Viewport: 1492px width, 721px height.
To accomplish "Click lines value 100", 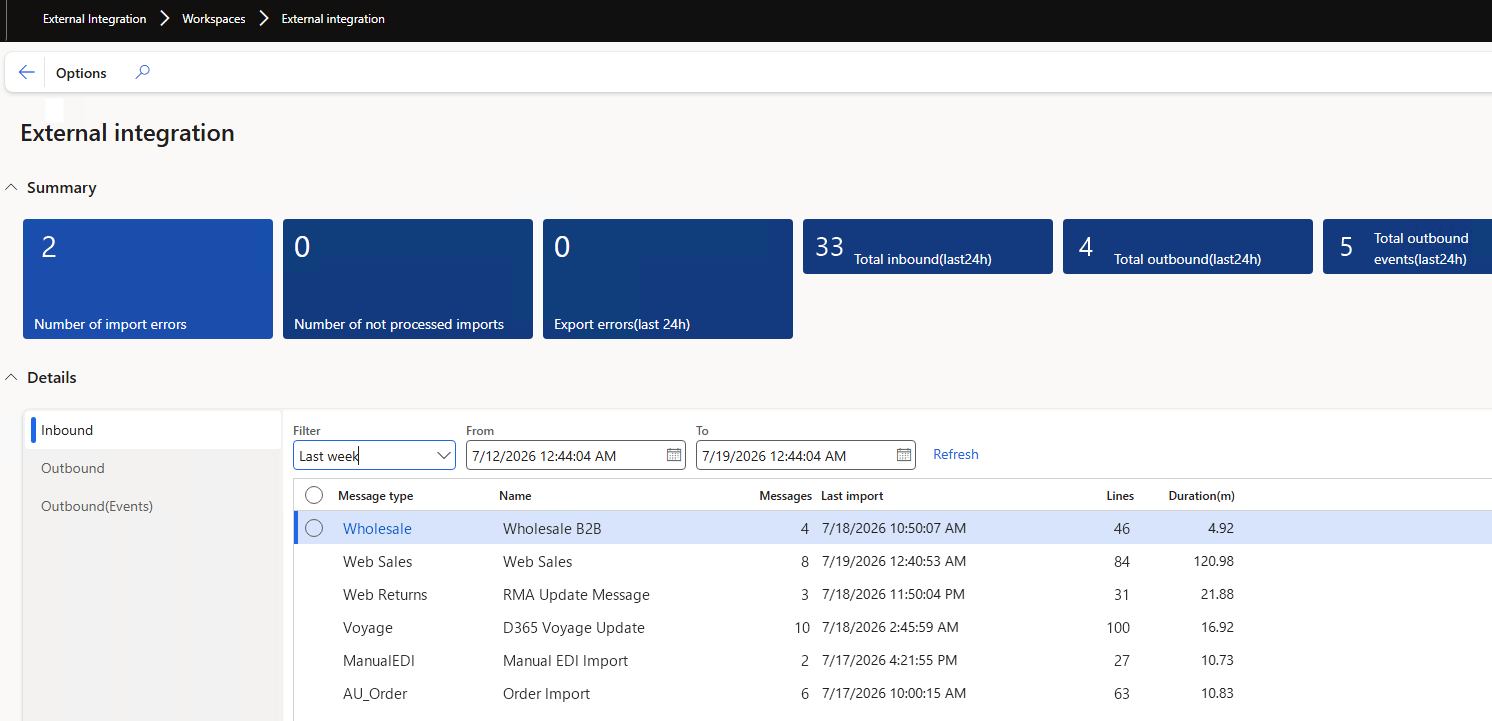I will click(1118, 627).
